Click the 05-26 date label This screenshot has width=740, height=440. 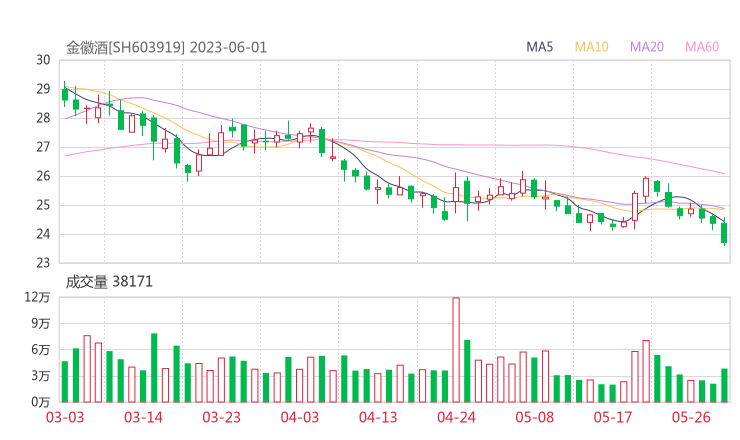coord(691,417)
